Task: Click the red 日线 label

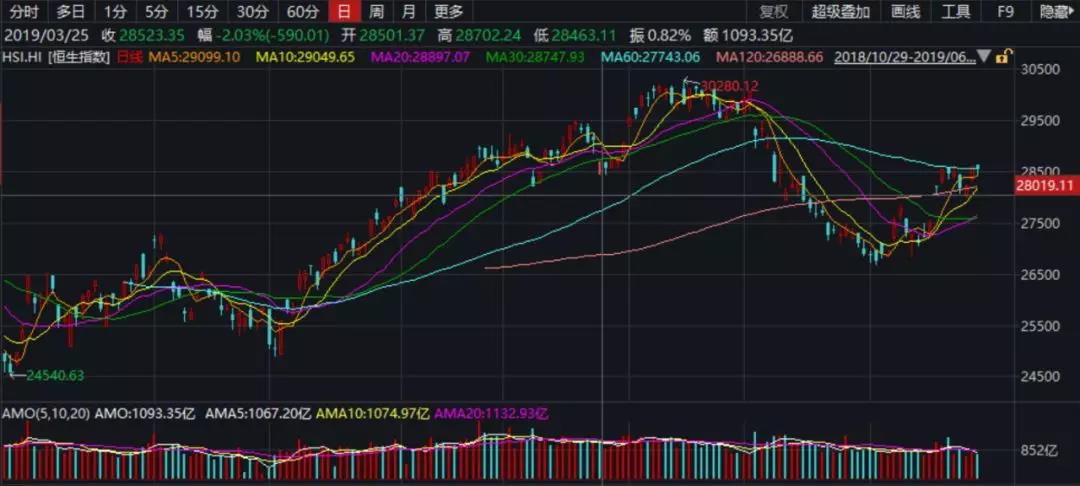Action: (129, 57)
